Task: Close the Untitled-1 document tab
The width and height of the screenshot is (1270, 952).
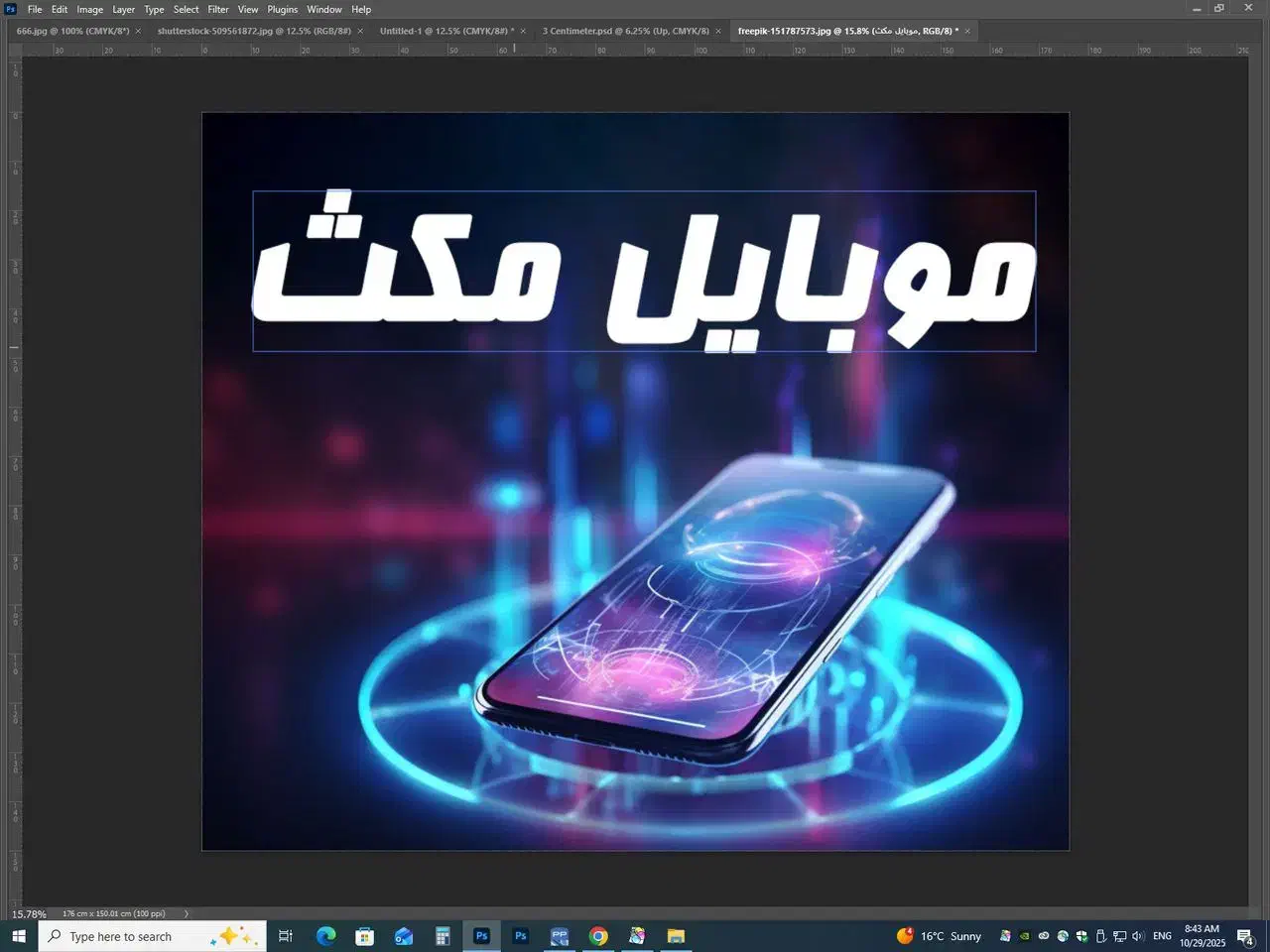Action: tap(523, 31)
